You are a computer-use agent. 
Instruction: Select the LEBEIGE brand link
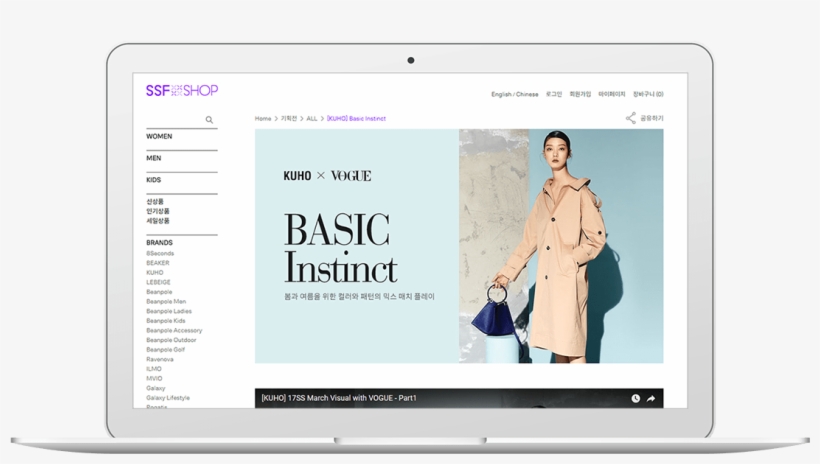(x=158, y=282)
